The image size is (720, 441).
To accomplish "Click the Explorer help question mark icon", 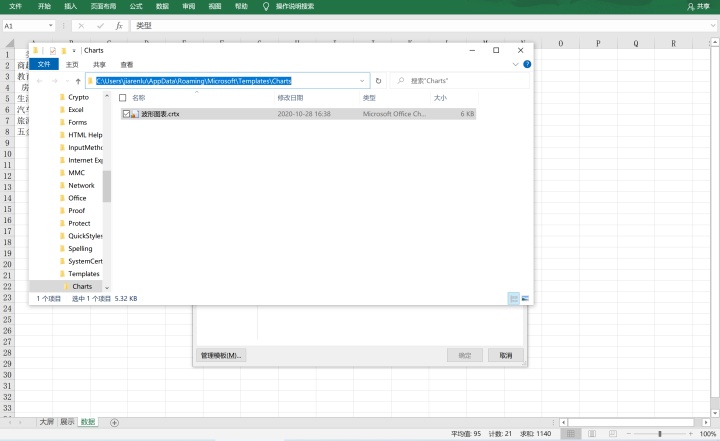I will 527,64.
